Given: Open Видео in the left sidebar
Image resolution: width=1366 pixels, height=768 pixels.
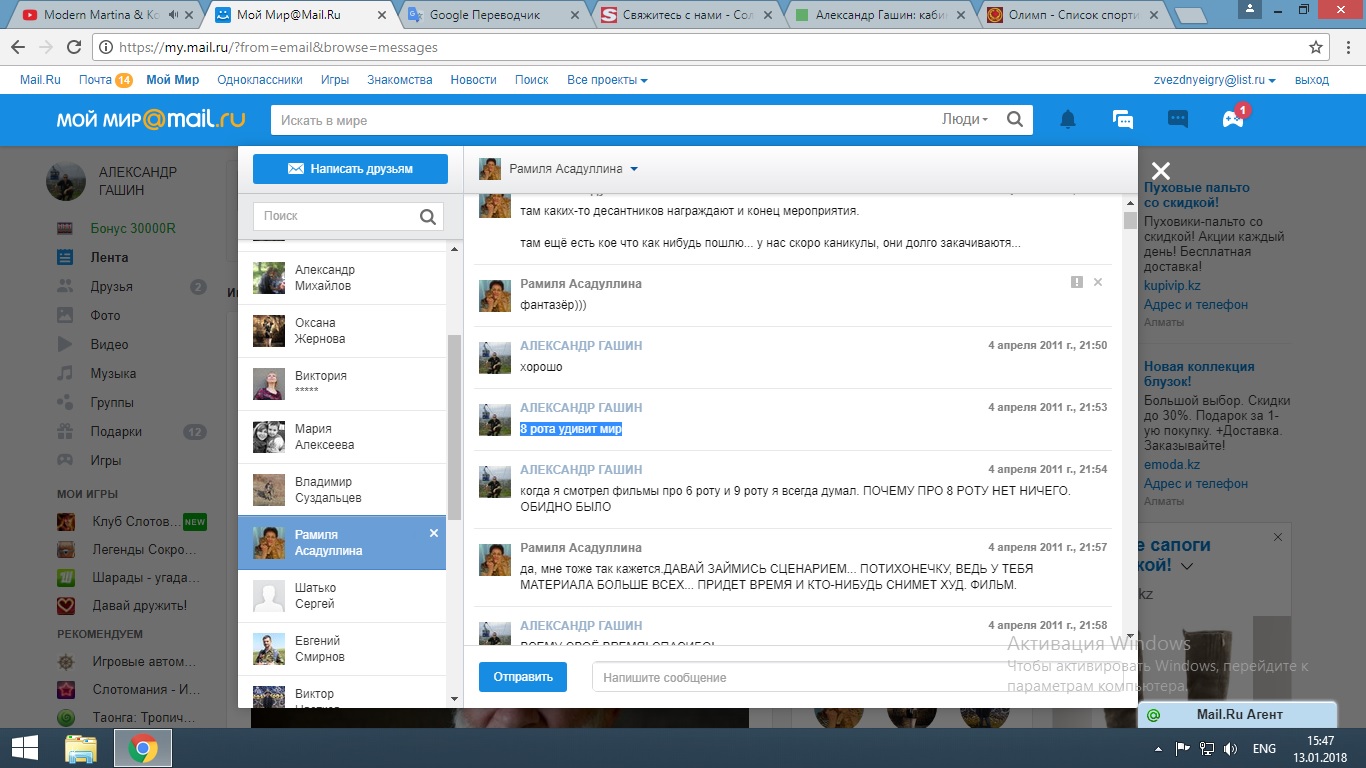Looking at the screenshot, I should click(109, 344).
